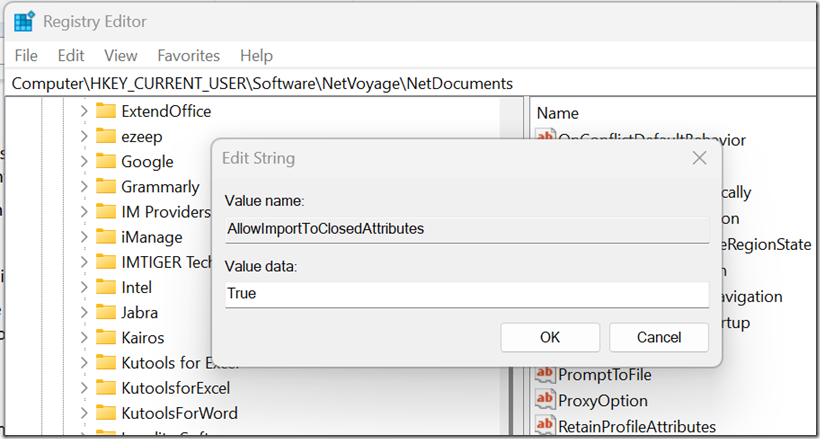This screenshot has height=439, width=820.
Task: Open the View menu
Action: pyautogui.click(x=121, y=55)
